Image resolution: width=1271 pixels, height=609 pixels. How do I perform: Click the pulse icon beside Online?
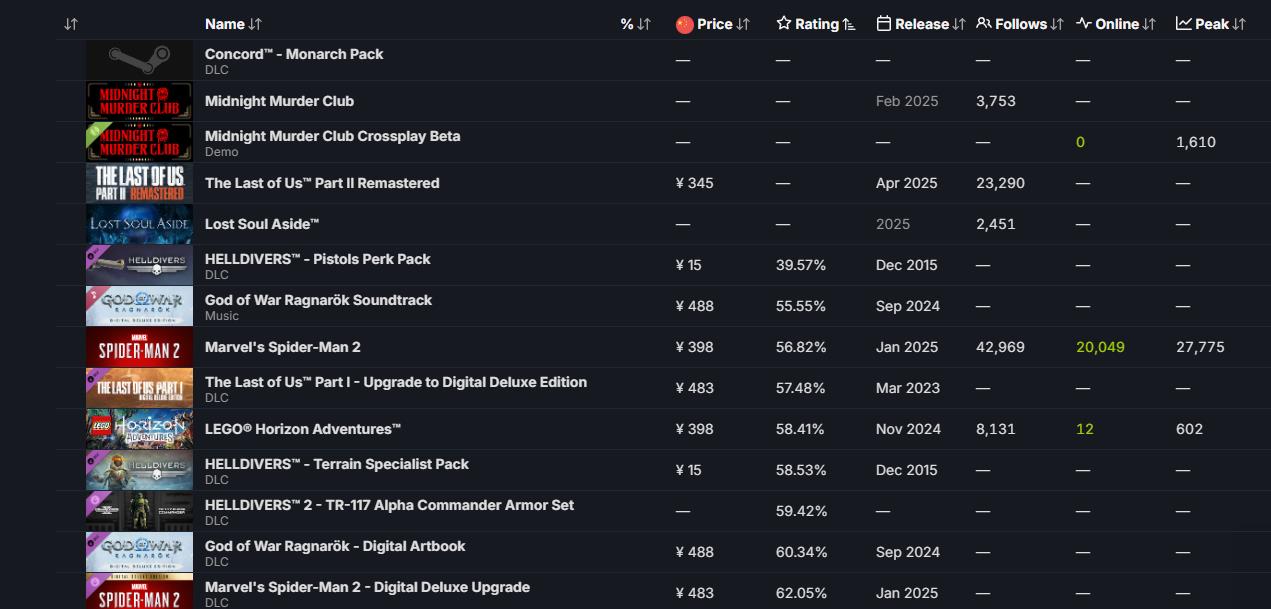[x=1084, y=24]
